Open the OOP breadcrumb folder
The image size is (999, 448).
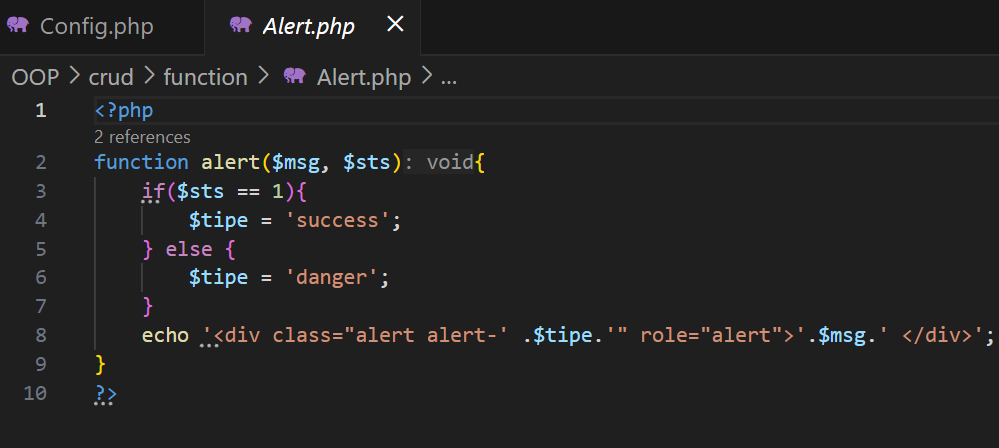33,77
